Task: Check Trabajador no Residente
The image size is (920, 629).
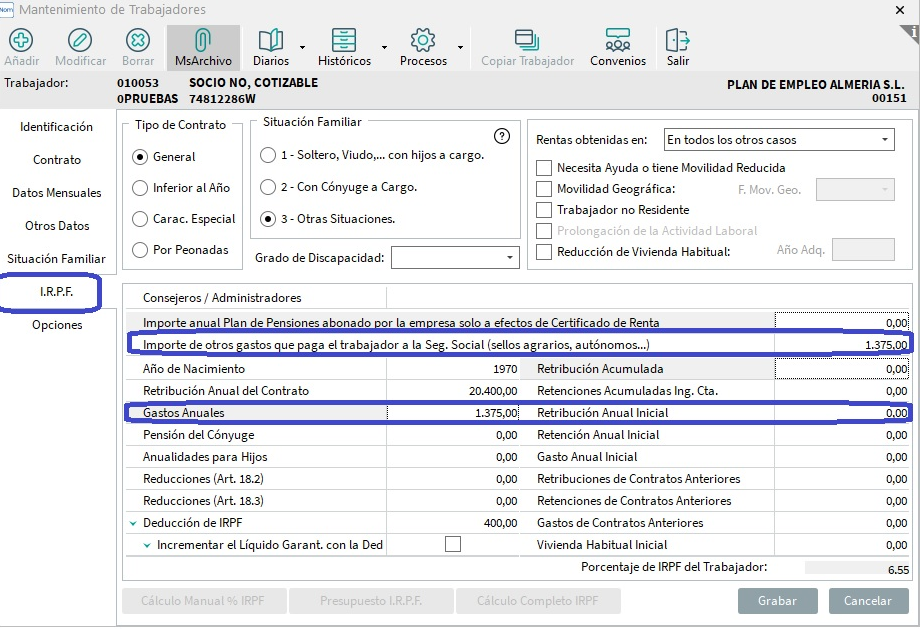Action: click(544, 210)
